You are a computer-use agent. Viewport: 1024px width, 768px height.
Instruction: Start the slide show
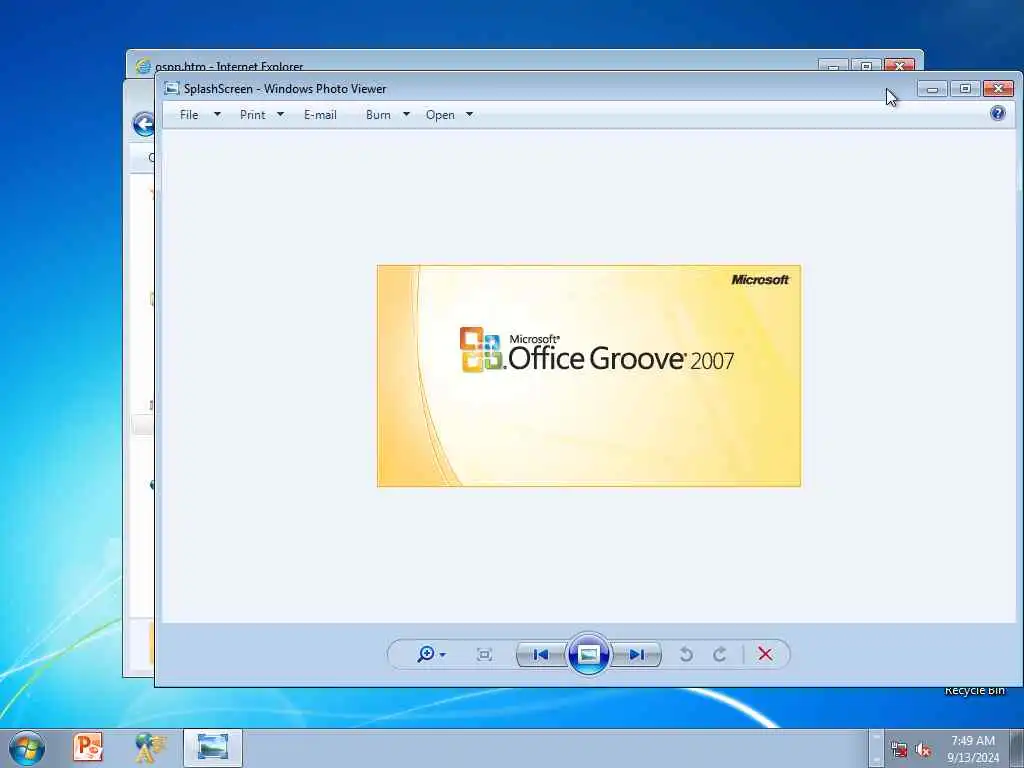pos(588,654)
